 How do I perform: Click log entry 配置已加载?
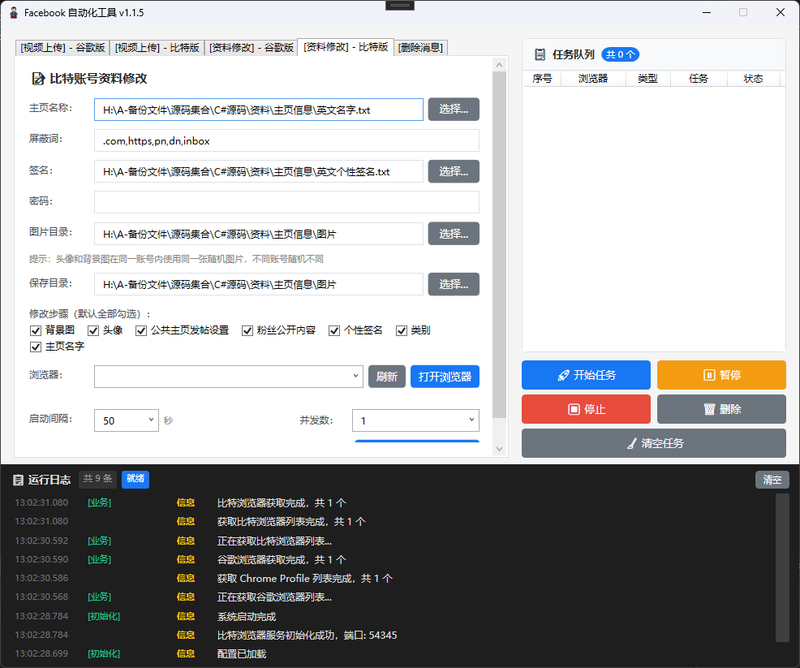point(242,654)
